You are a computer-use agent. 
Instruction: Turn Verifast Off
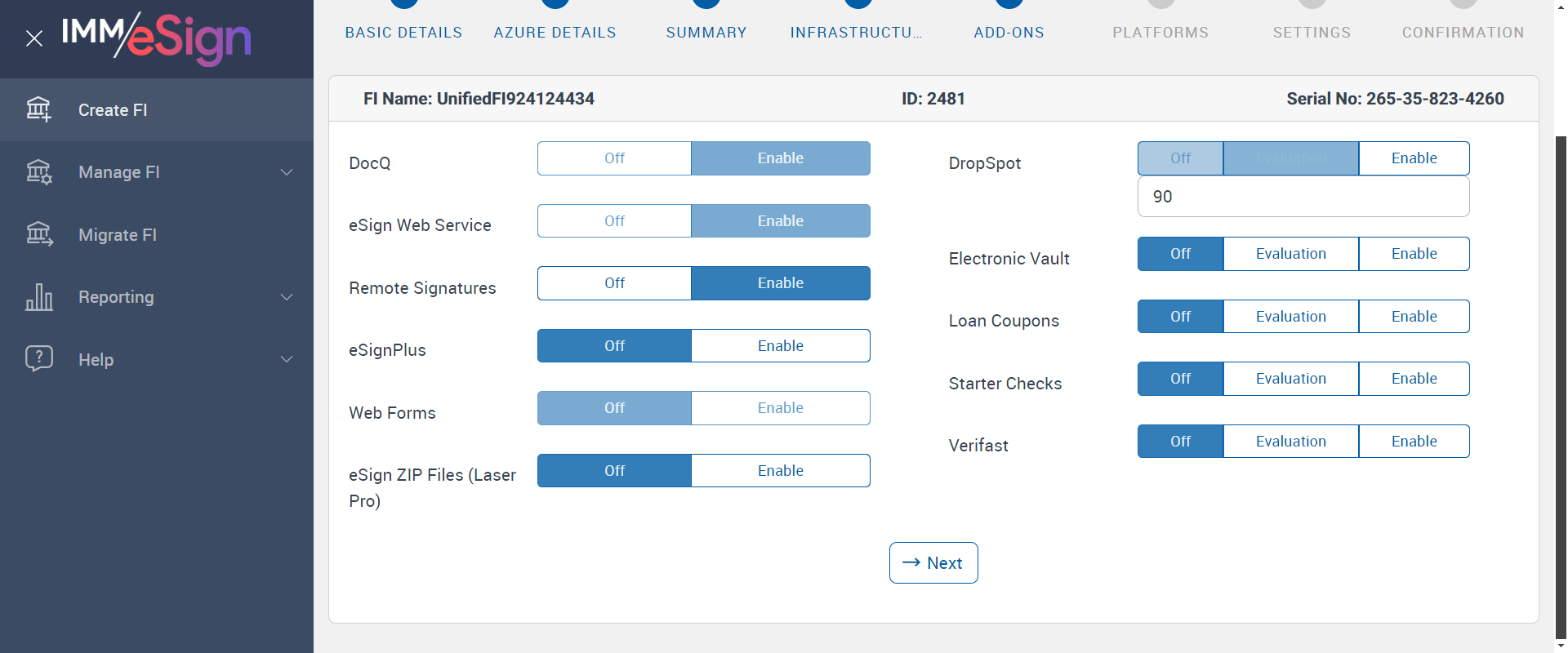(x=1181, y=442)
